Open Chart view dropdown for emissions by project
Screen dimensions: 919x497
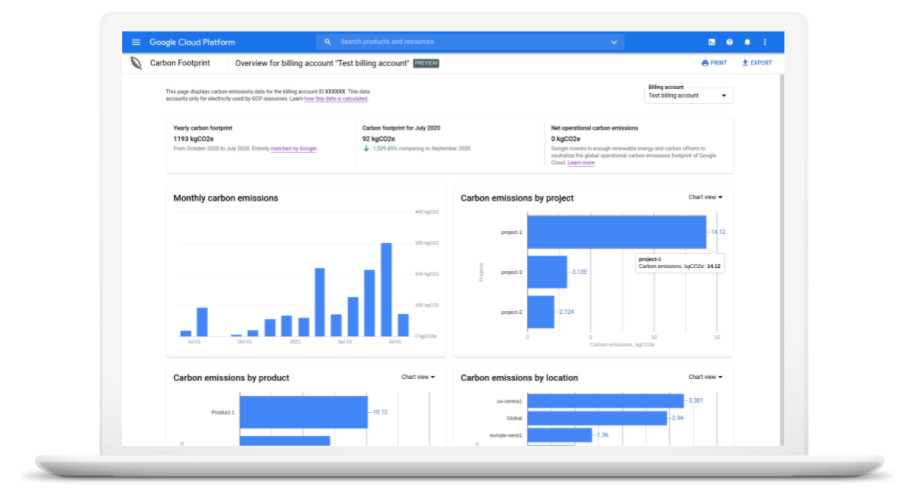[705, 197]
